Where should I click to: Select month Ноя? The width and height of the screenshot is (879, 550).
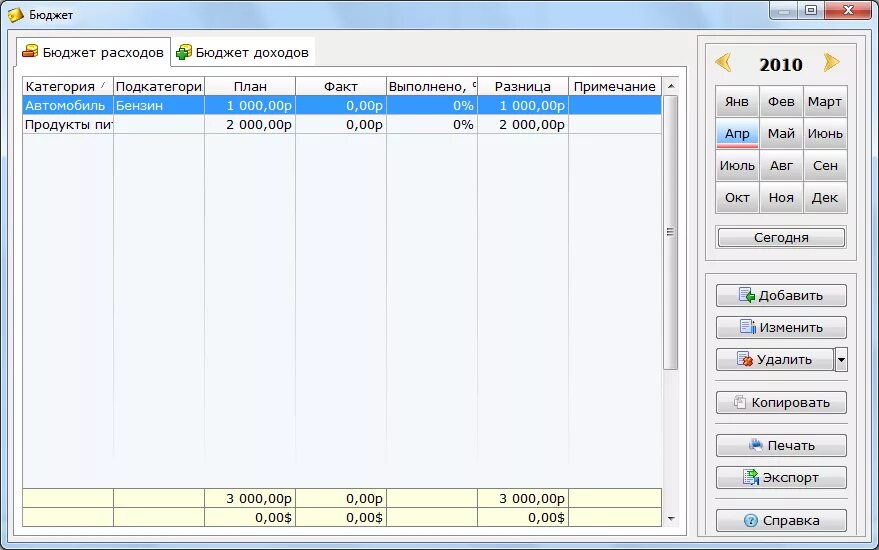781,197
